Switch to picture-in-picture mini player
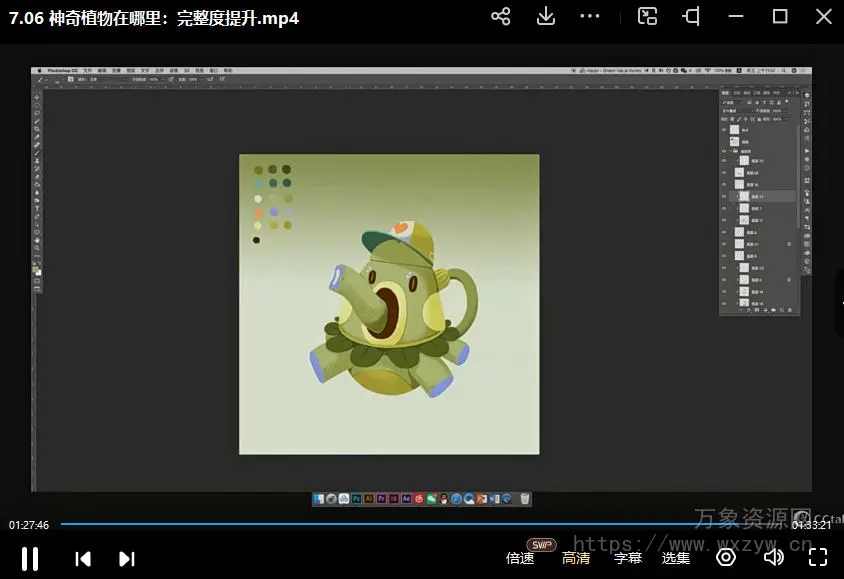The width and height of the screenshot is (844, 579). 648,17
